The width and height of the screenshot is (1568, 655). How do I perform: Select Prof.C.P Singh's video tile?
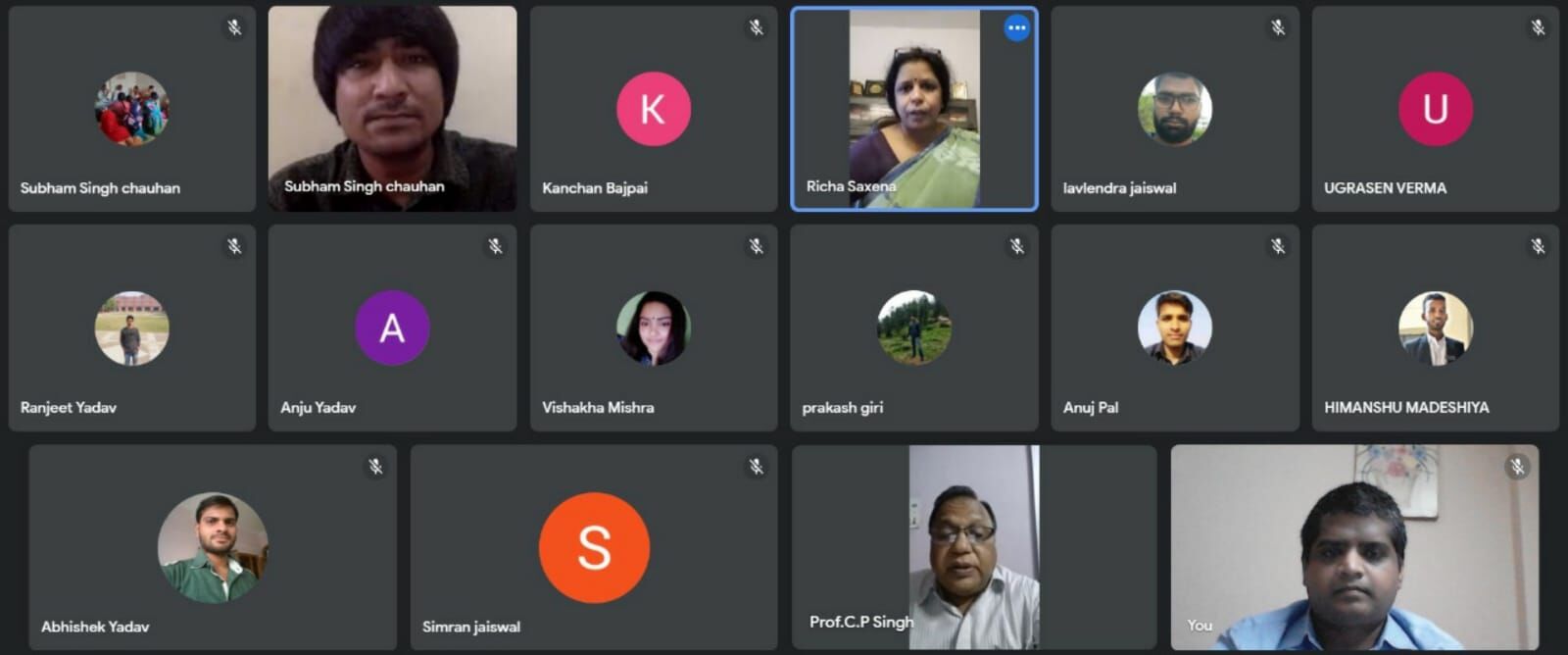pyautogui.click(x=974, y=547)
